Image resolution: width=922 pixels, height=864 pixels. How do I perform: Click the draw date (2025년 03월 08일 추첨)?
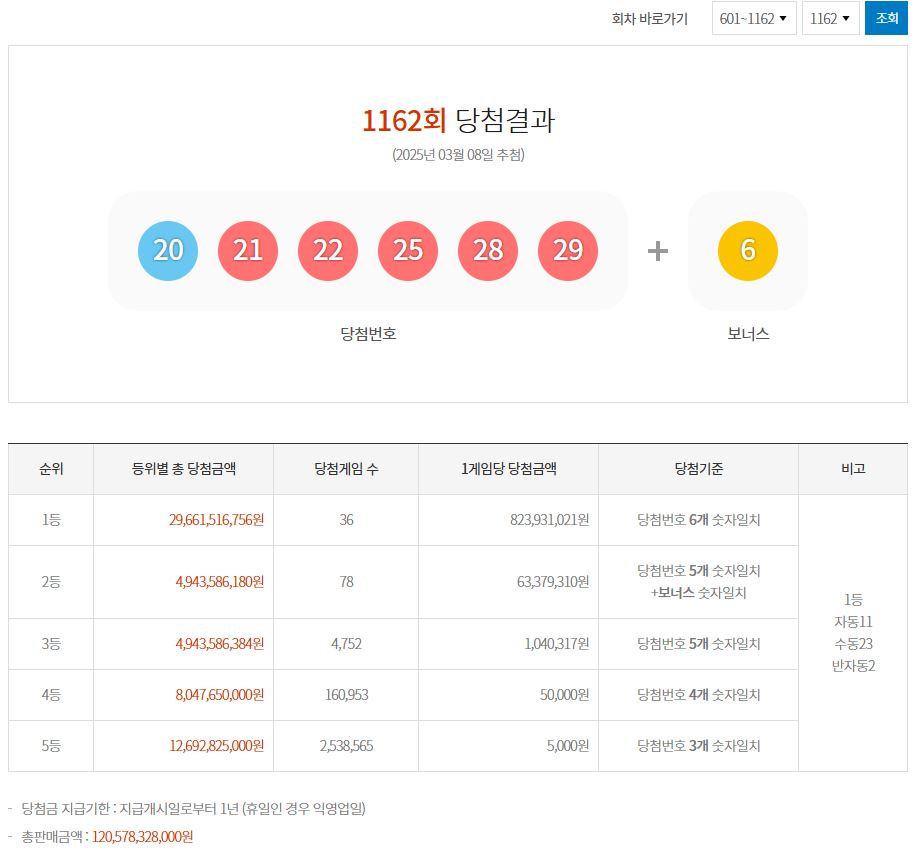(x=458, y=155)
